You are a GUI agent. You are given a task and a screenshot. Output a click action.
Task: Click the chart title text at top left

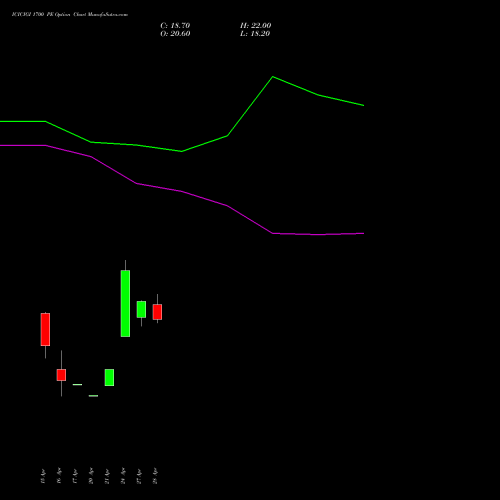70,15
